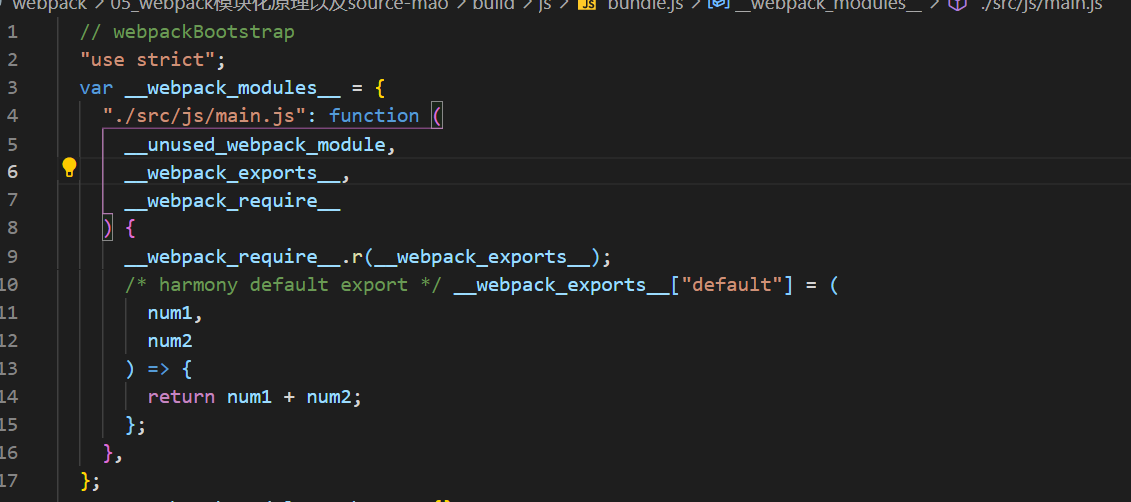The image size is (1131, 502).
Task: Click '__webpack_modules__' variable on line 3
Action: 232,88
